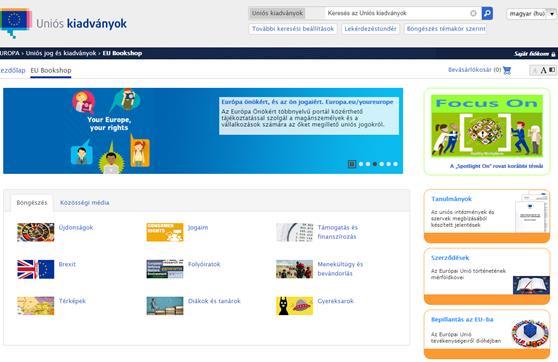Click the További keresési beállítások button
558x362 pixels.
(x=293, y=29)
